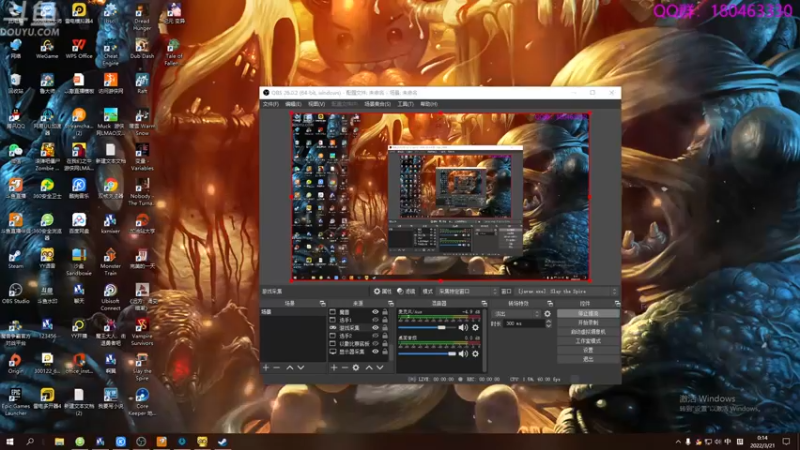Open the 文件(F) menu in OBS

click(270, 104)
